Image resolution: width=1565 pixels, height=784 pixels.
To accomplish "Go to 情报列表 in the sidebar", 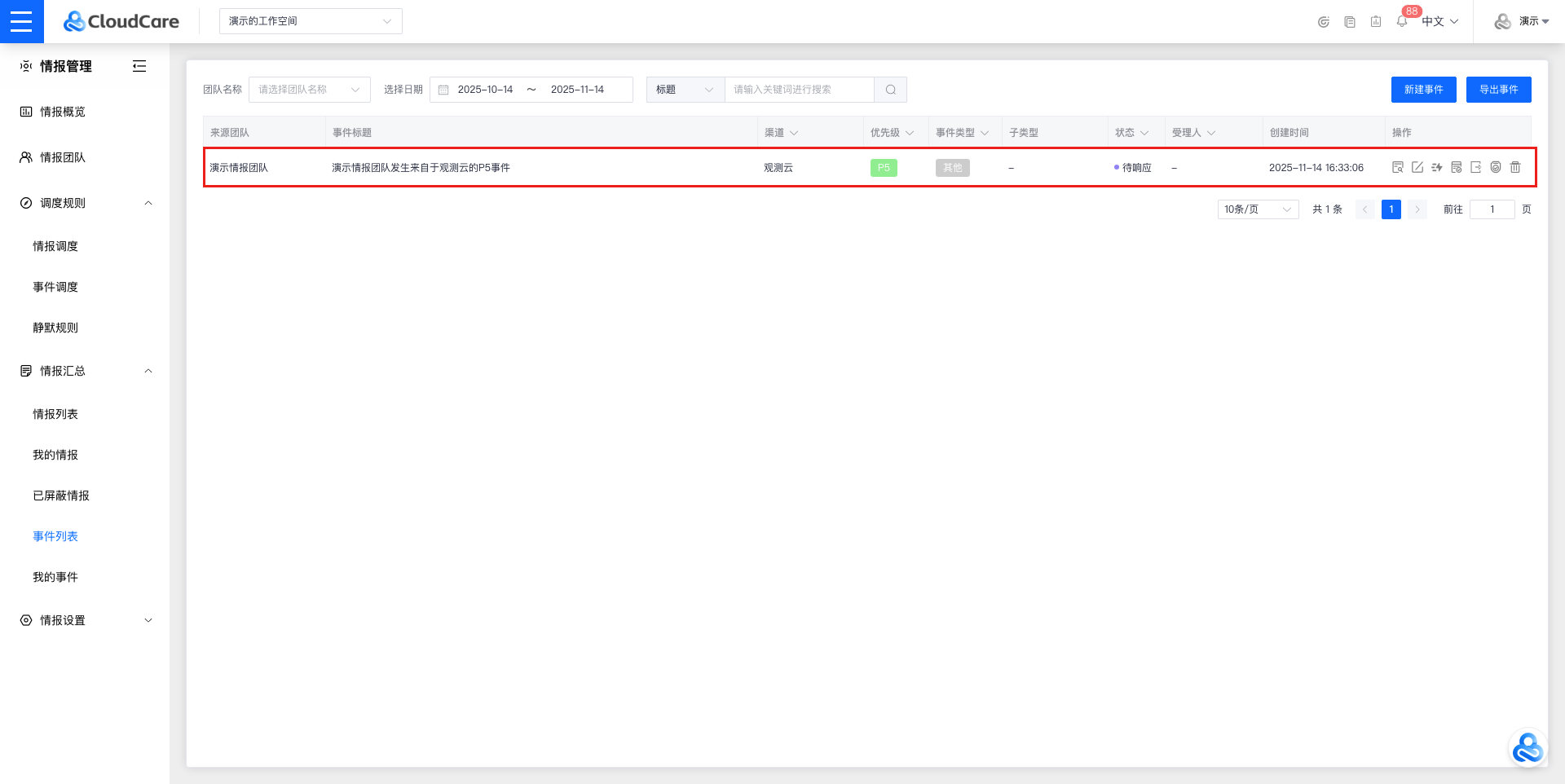I will (55, 414).
